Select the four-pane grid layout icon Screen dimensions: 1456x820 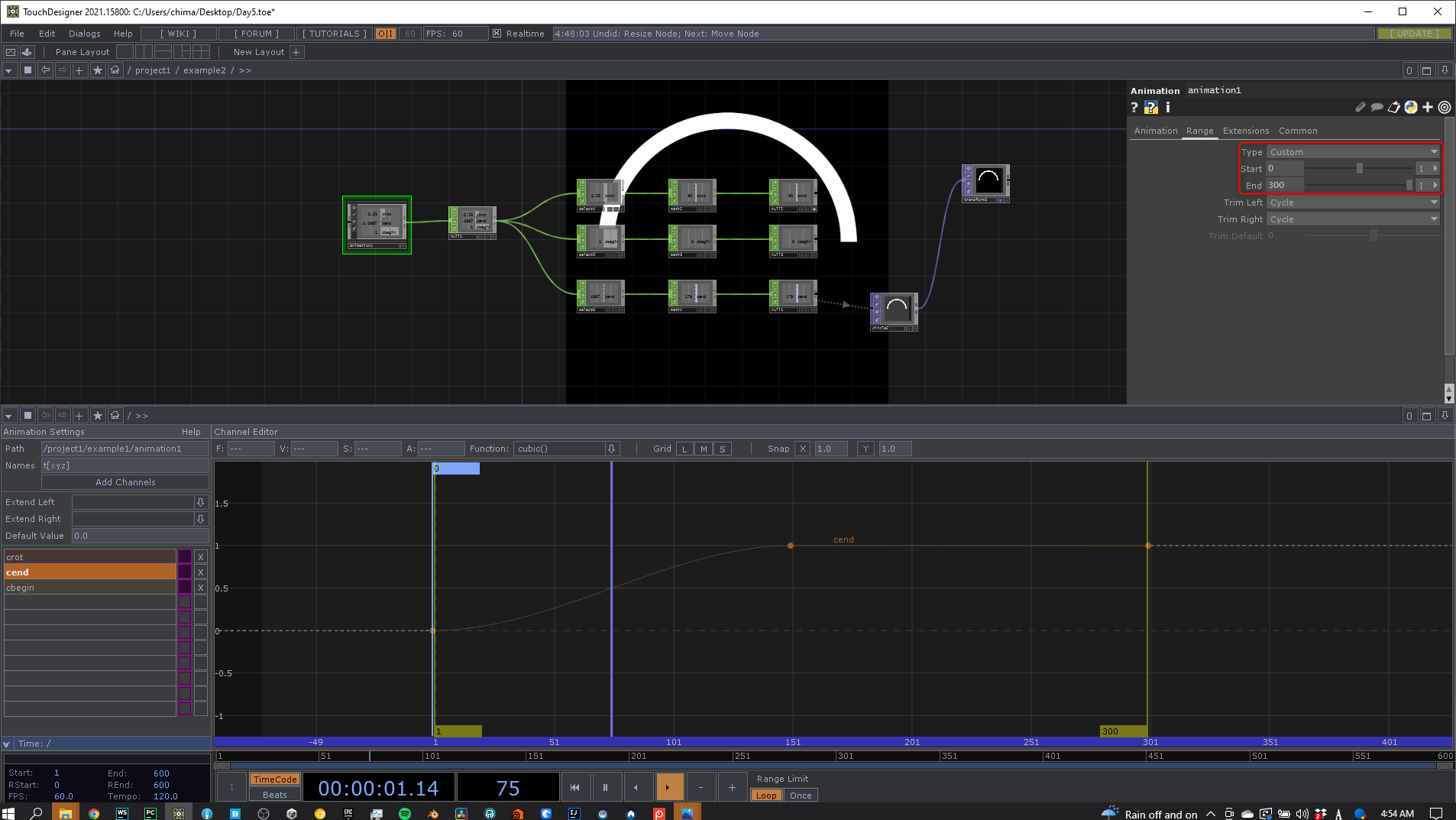[201, 52]
